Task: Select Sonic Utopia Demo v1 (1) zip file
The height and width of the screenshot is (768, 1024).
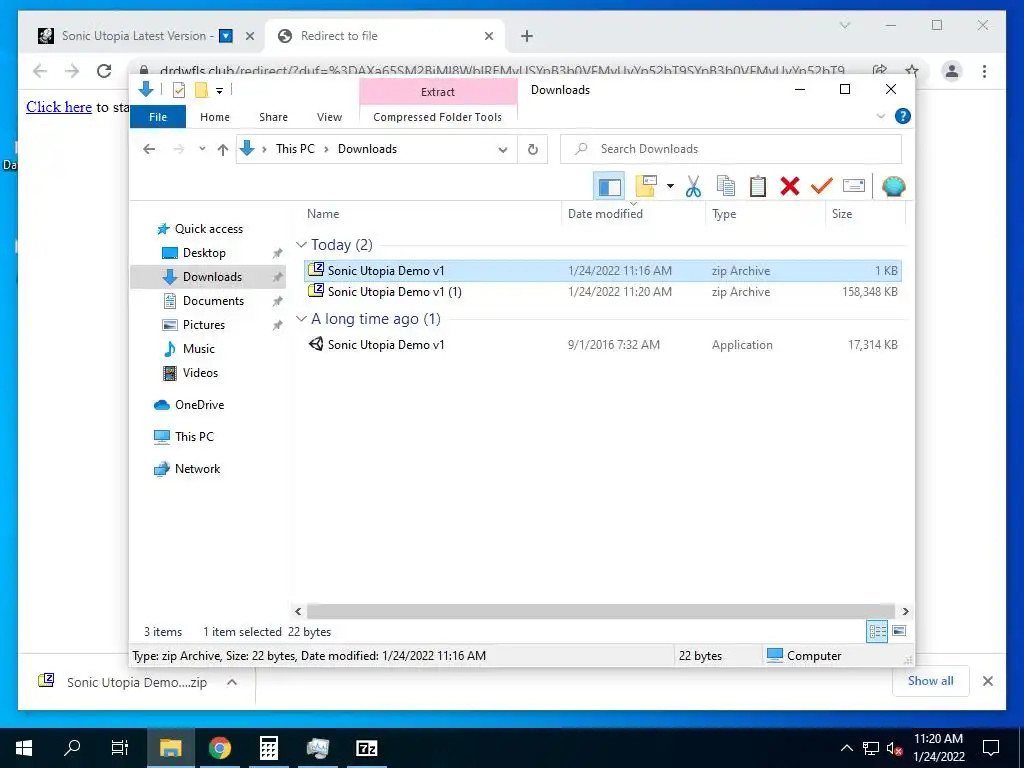Action: coord(603,292)
